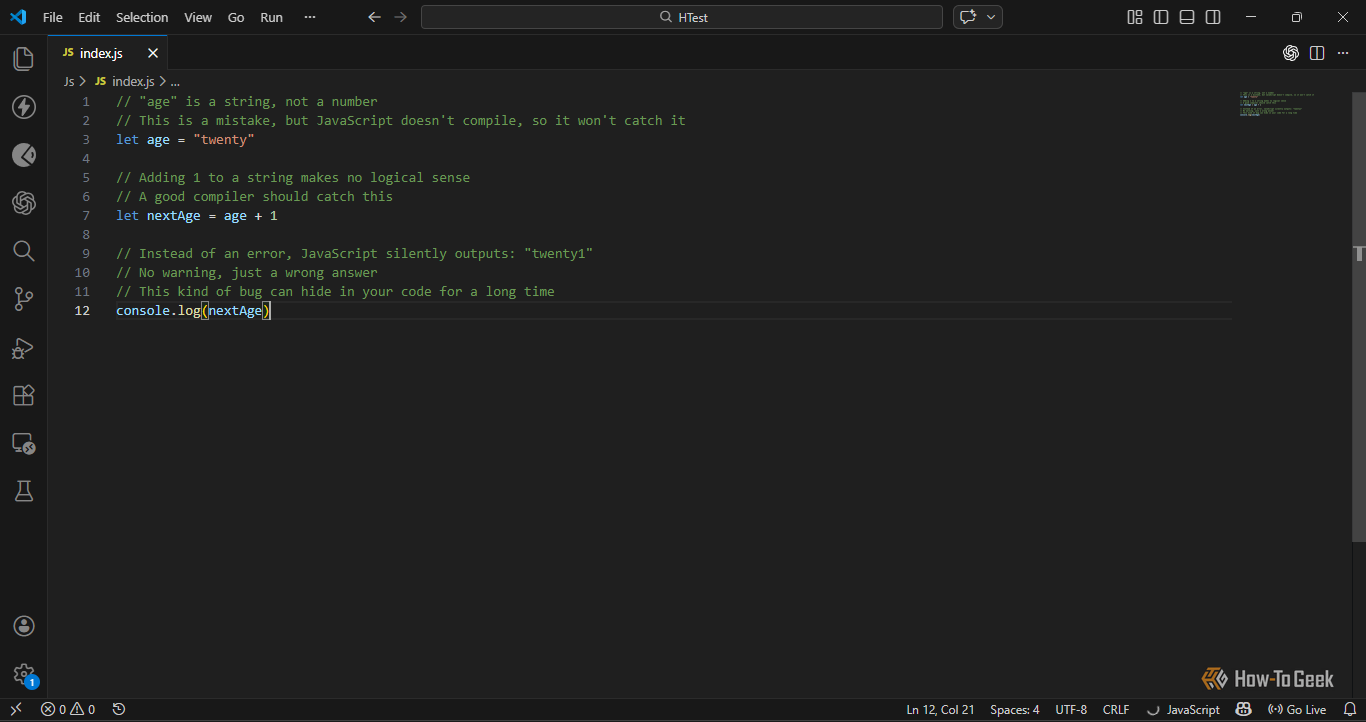Open the Remote Explorer view
Viewport: 1366px width, 722px height.
click(23, 443)
